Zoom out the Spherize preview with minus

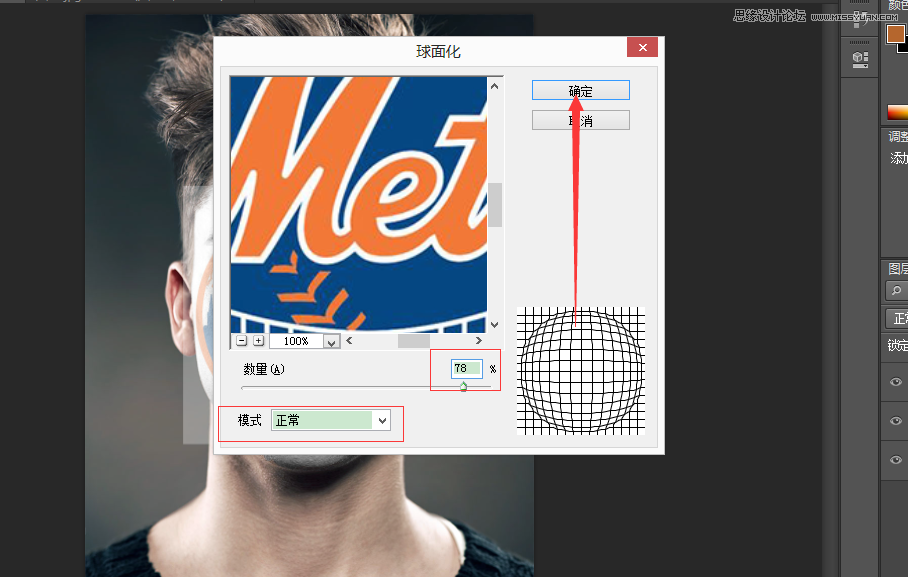[242, 341]
